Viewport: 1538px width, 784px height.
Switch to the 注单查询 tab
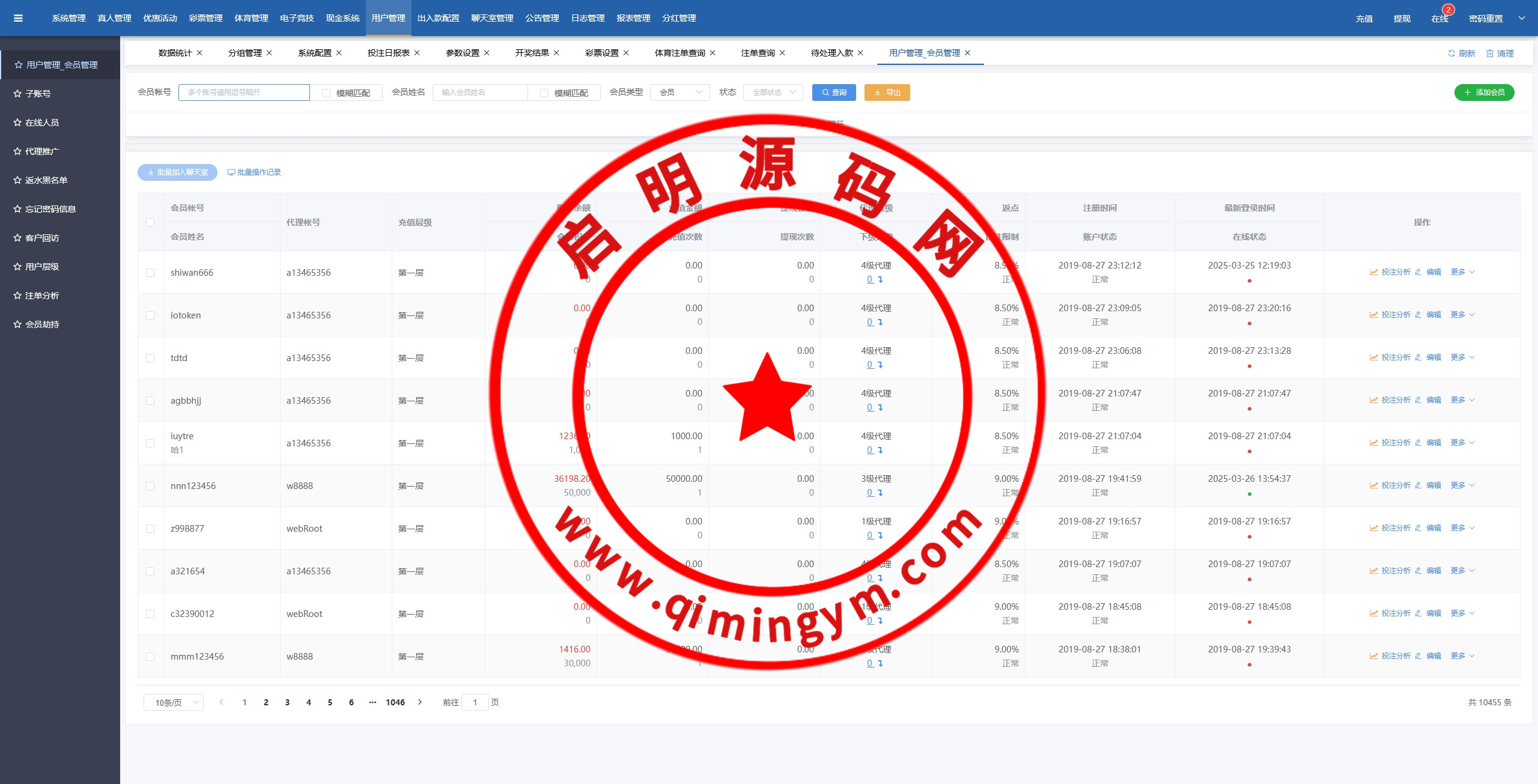pyautogui.click(x=758, y=53)
